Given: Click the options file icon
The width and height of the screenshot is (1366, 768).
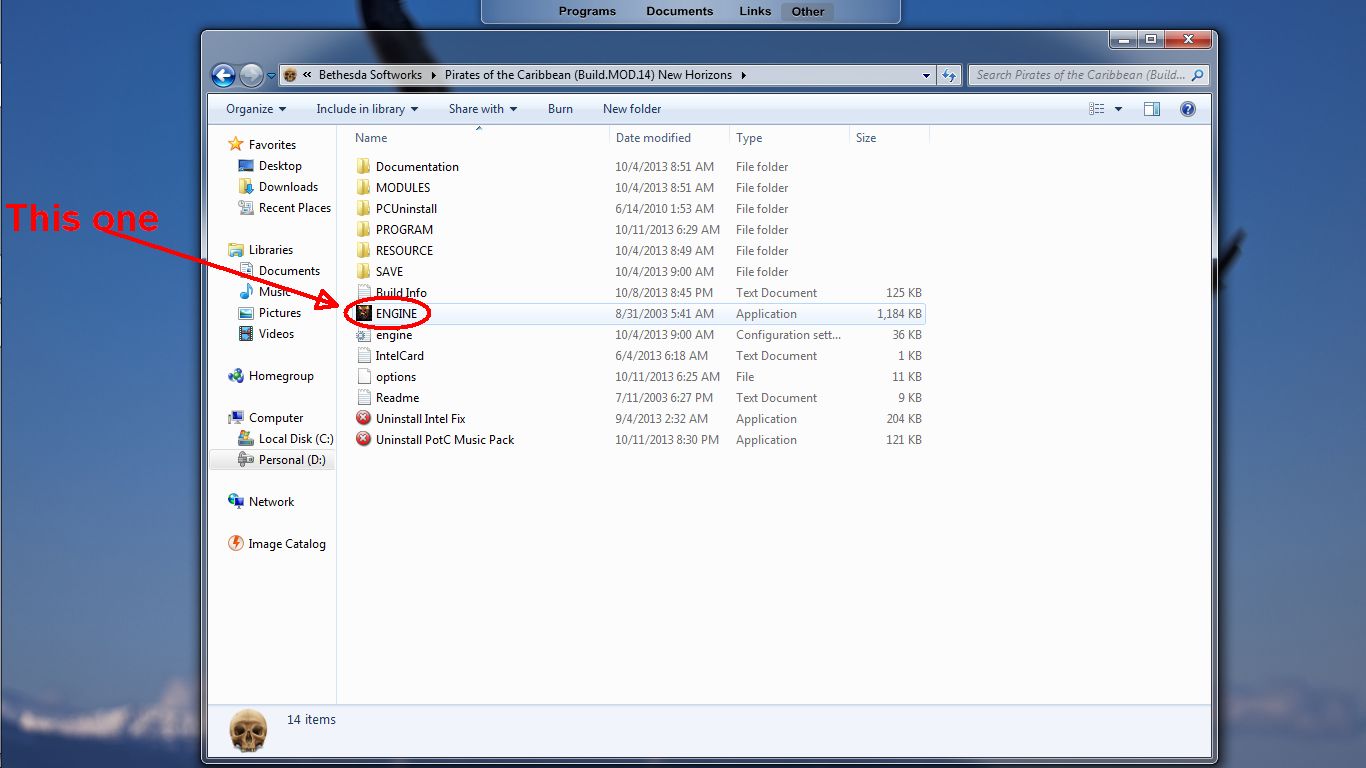Looking at the screenshot, I should click(364, 376).
